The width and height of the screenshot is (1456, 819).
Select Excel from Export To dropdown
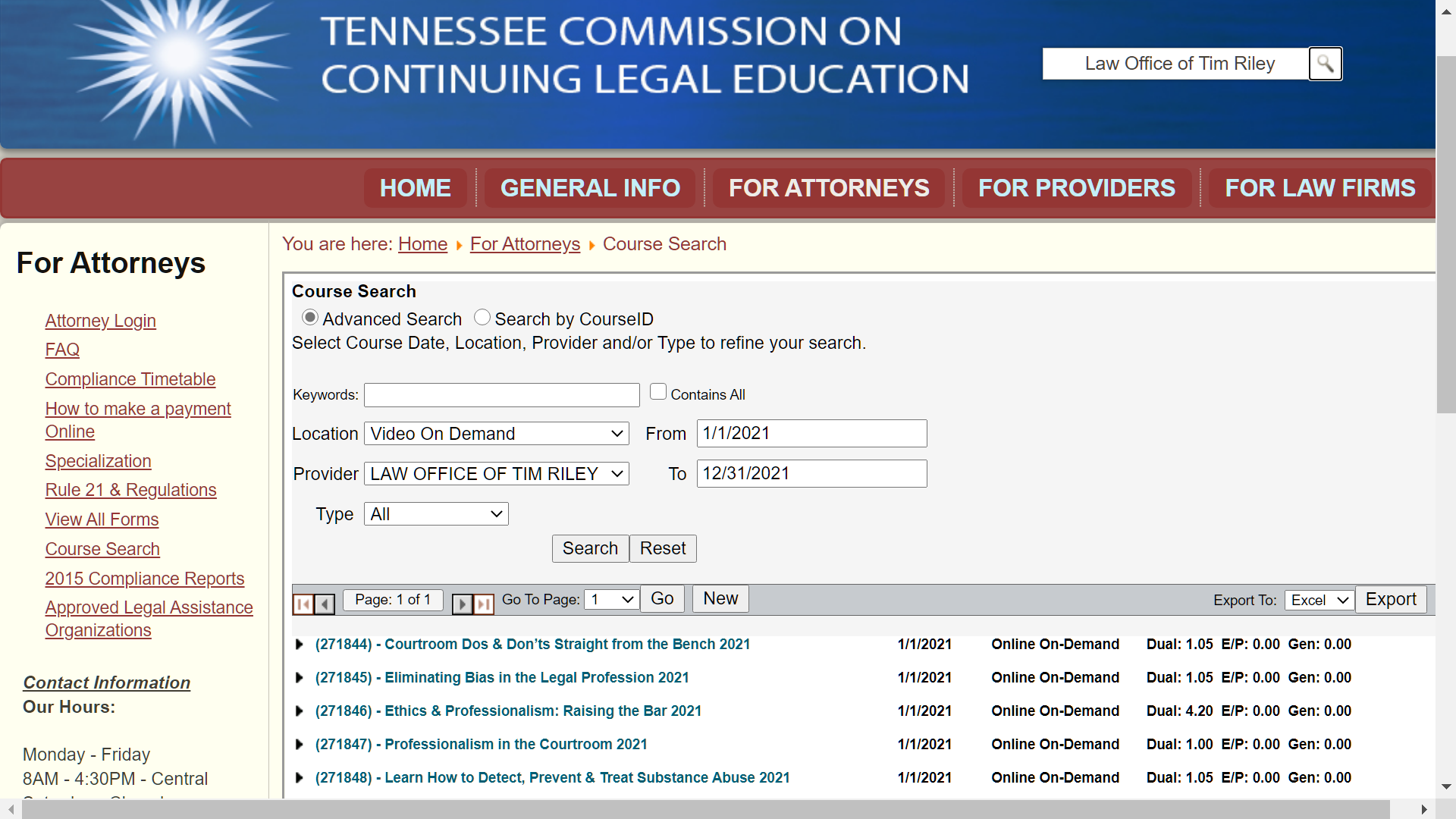click(1318, 599)
